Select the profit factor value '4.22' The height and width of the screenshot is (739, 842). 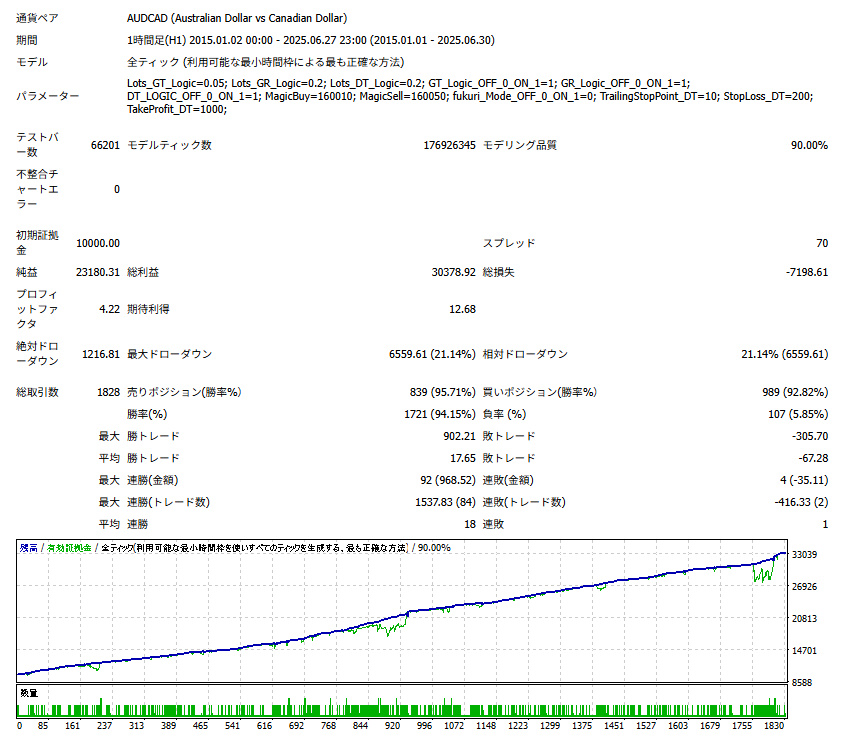(110, 309)
